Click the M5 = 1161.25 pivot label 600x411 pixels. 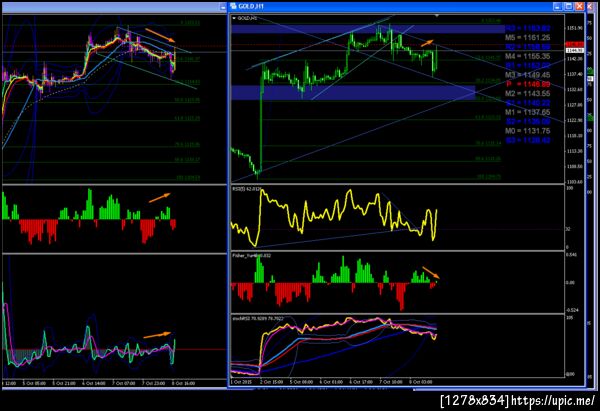coord(528,38)
